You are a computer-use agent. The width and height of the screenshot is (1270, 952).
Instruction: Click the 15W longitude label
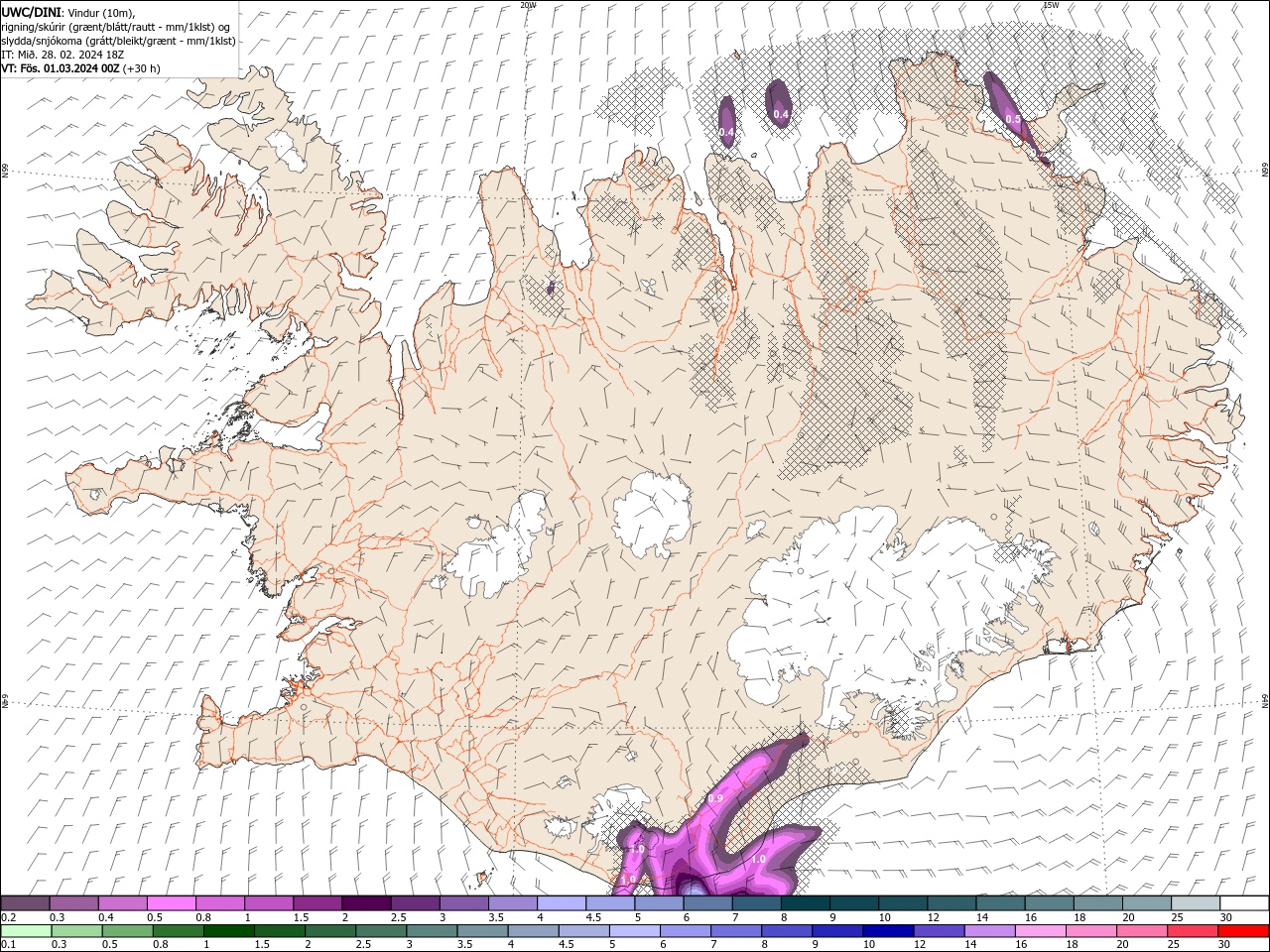1051,5
